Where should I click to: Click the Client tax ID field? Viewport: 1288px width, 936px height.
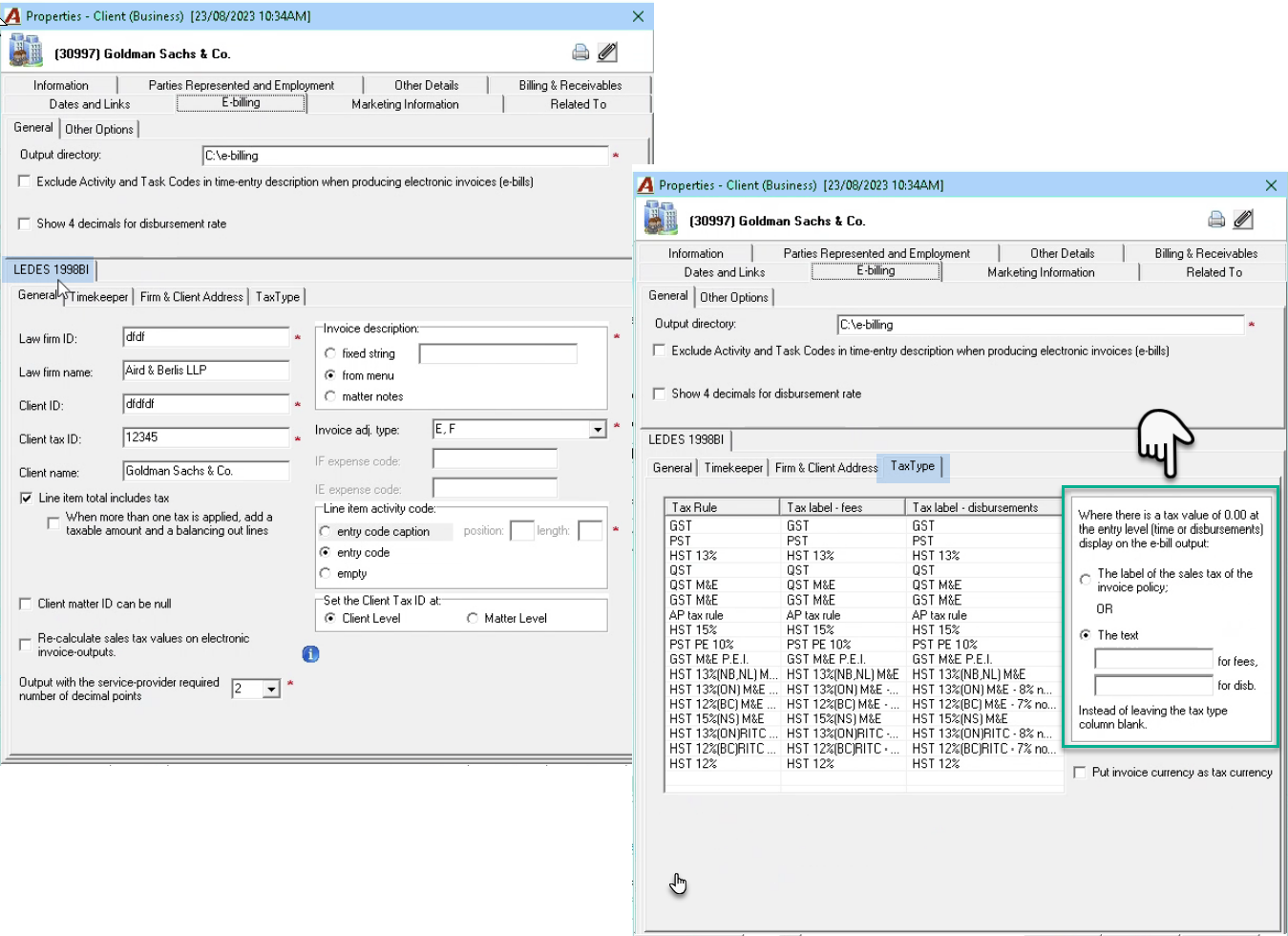(x=205, y=437)
